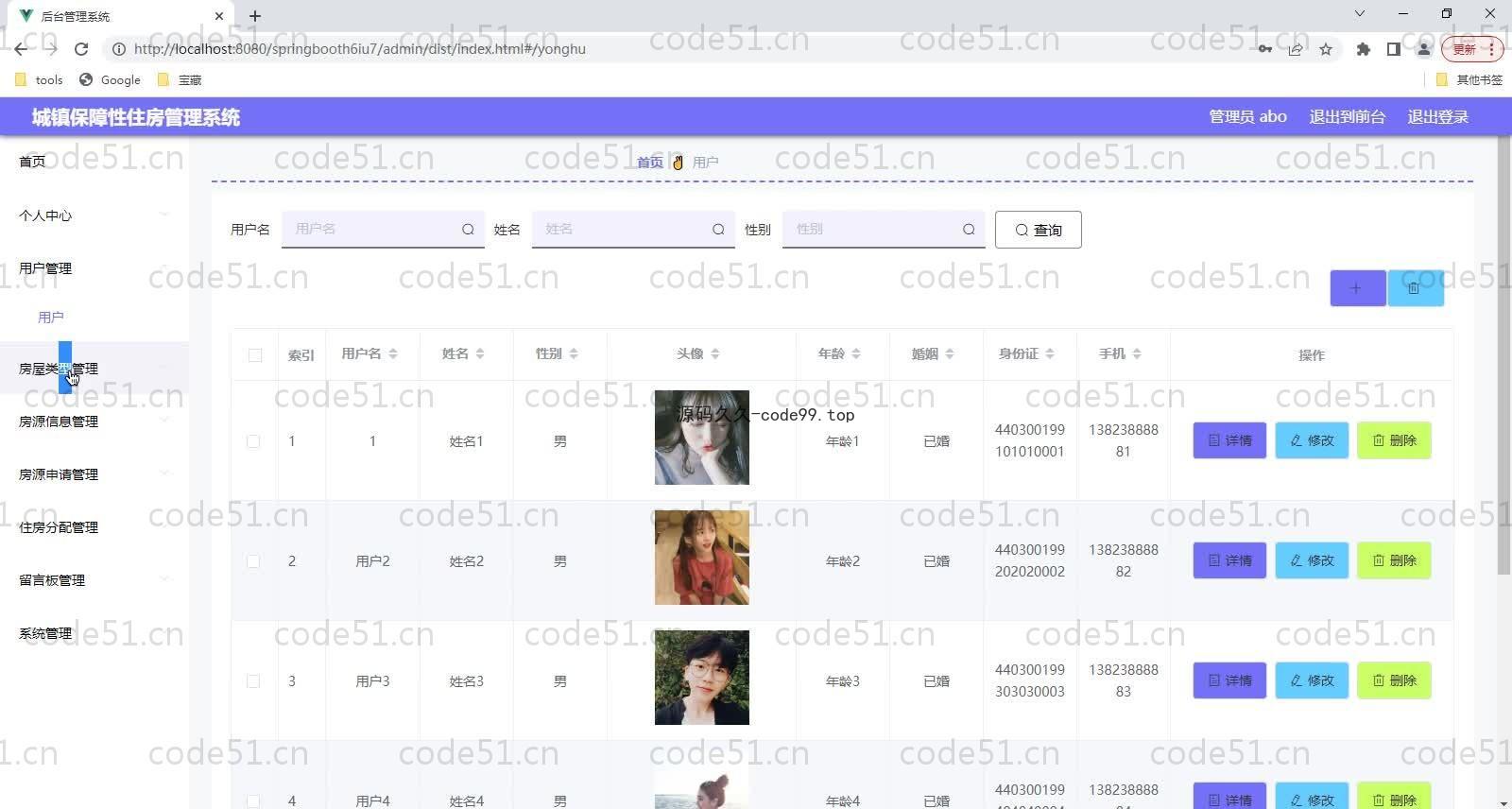Click 退出登录 in the header

click(1437, 117)
